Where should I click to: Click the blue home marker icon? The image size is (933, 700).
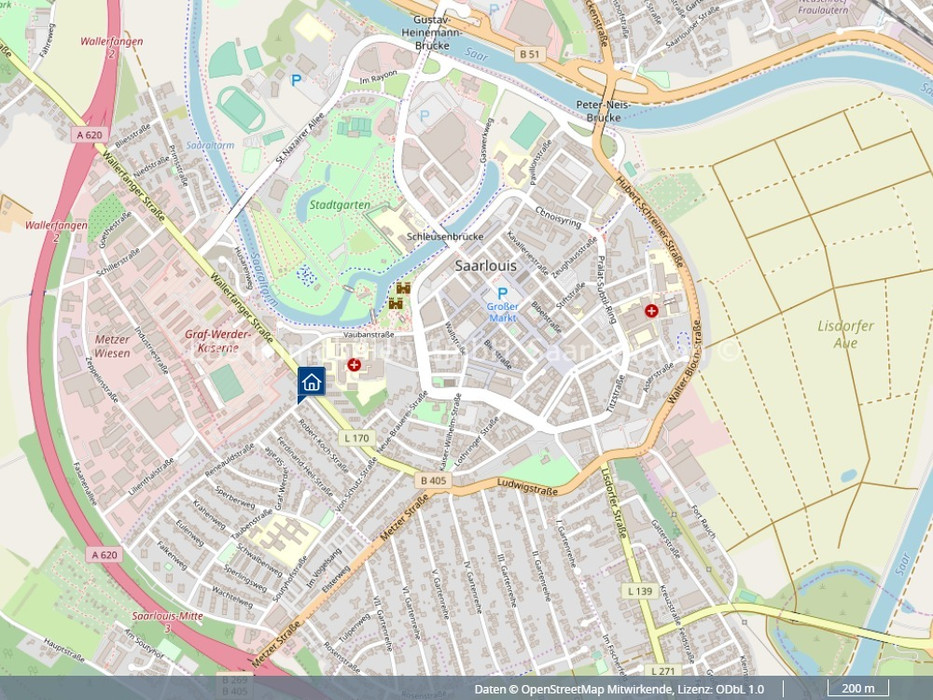(x=311, y=381)
